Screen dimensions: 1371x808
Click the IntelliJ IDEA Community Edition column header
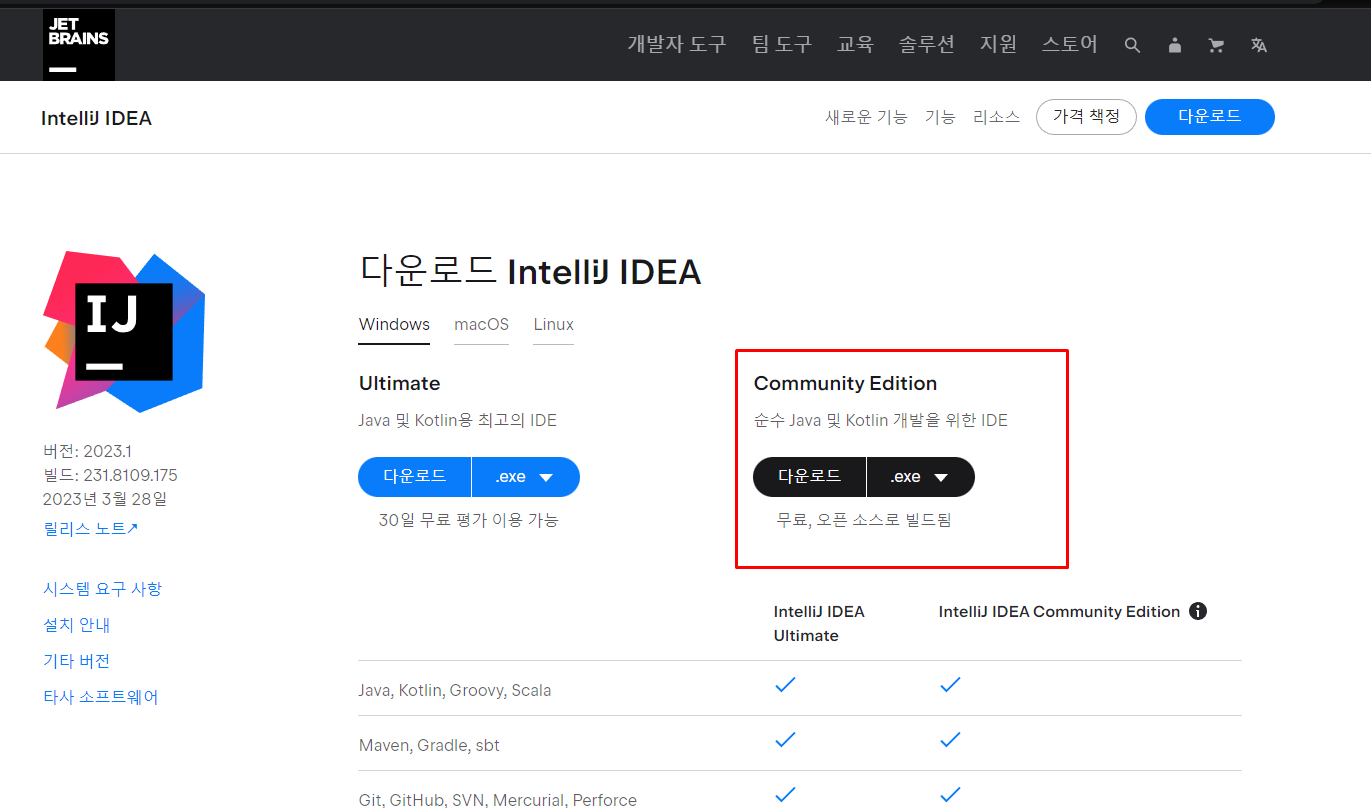coord(1059,611)
